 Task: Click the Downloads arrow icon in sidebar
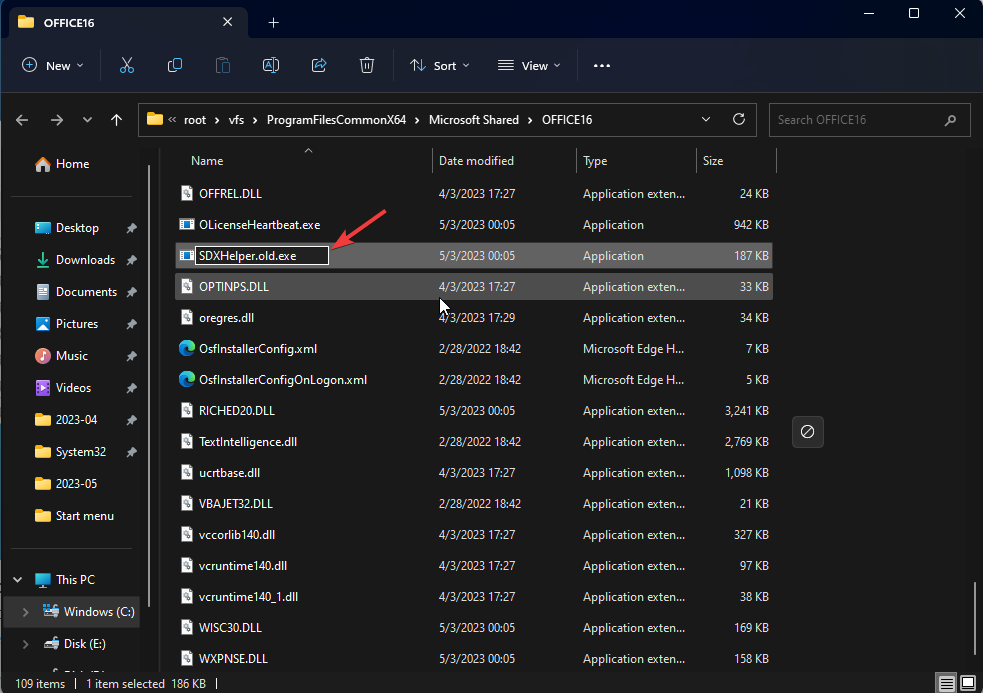click(43, 260)
